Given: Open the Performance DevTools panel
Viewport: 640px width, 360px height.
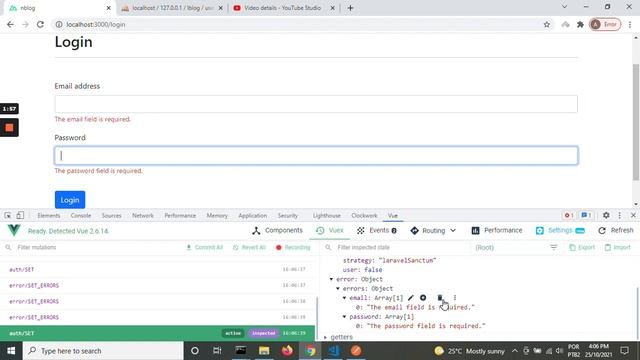Looking at the screenshot, I should (x=180, y=216).
